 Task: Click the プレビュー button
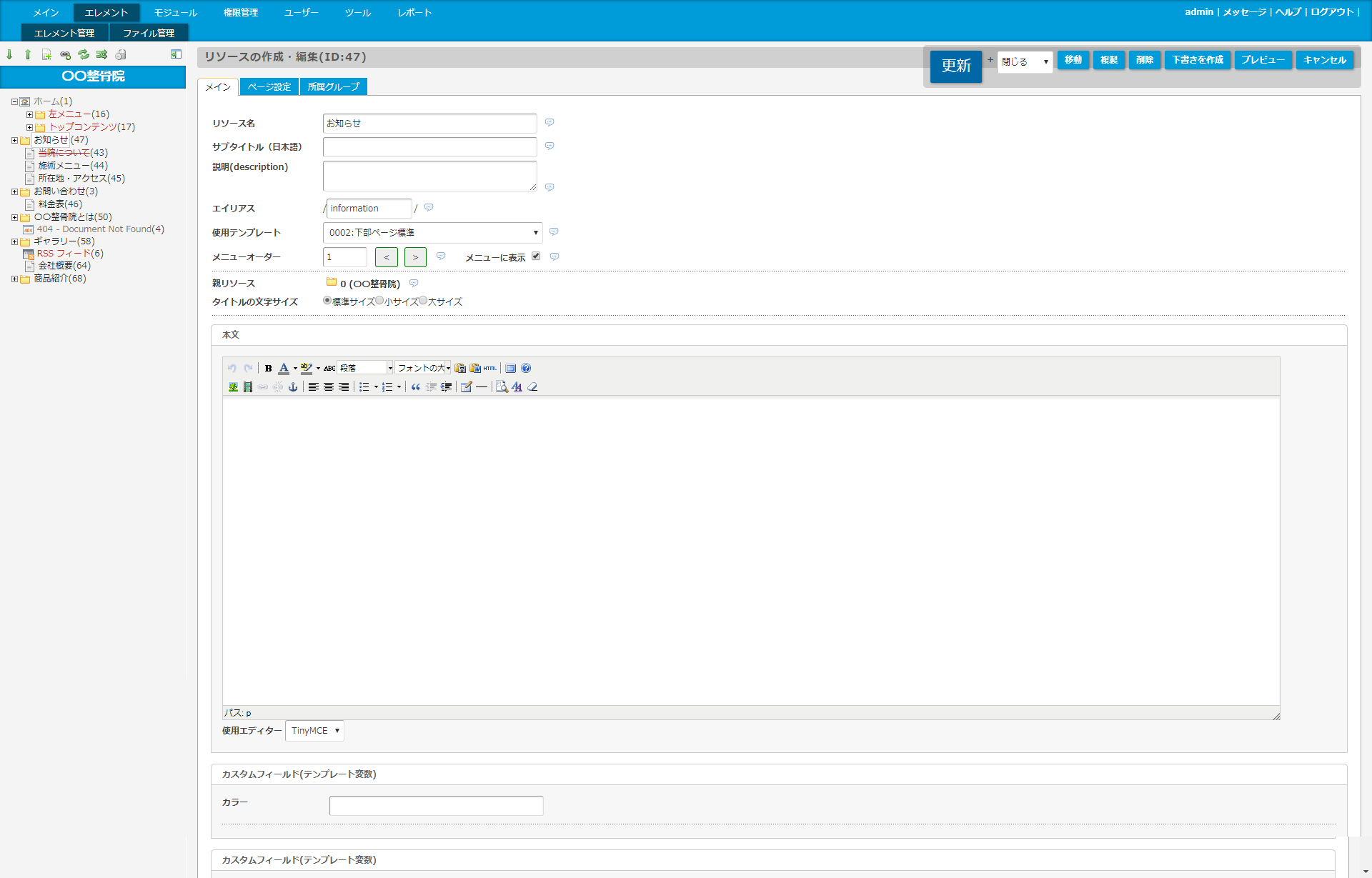click(x=1262, y=60)
